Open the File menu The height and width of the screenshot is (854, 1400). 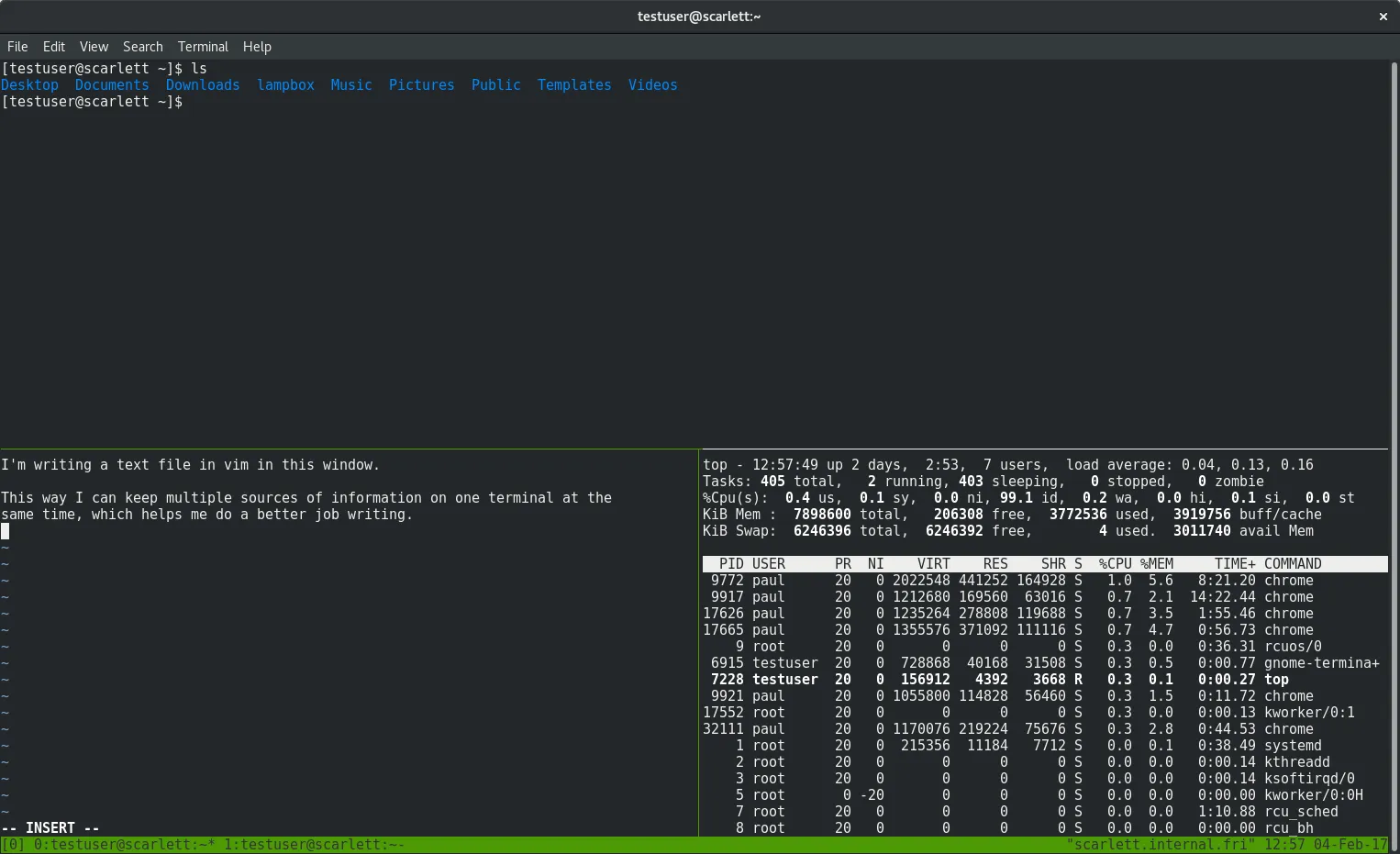pos(17,47)
